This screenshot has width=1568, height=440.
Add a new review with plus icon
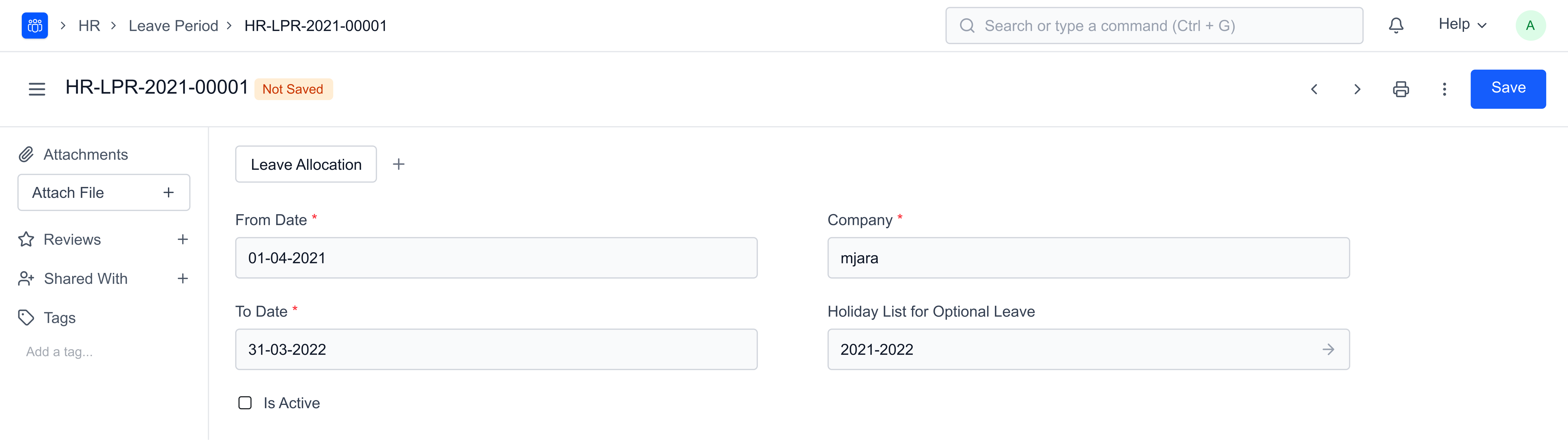click(x=183, y=240)
